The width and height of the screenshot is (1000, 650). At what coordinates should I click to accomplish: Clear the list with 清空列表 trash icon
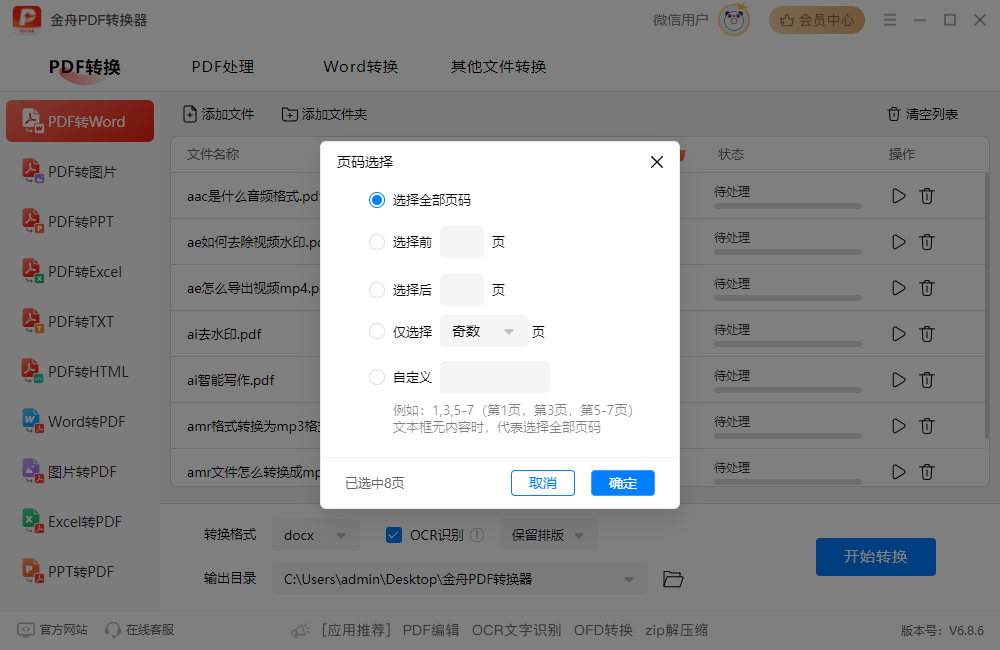(x=892, y=114)
